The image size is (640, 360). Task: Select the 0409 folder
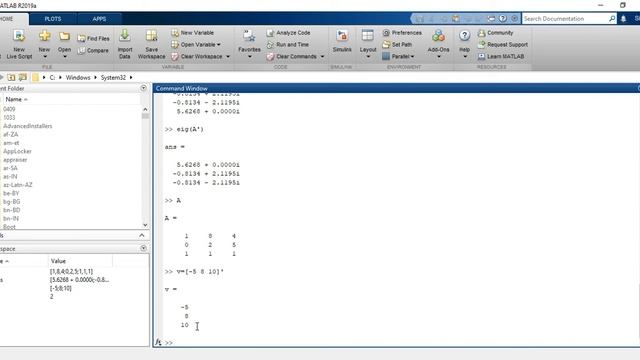click(x=9, y=109)
